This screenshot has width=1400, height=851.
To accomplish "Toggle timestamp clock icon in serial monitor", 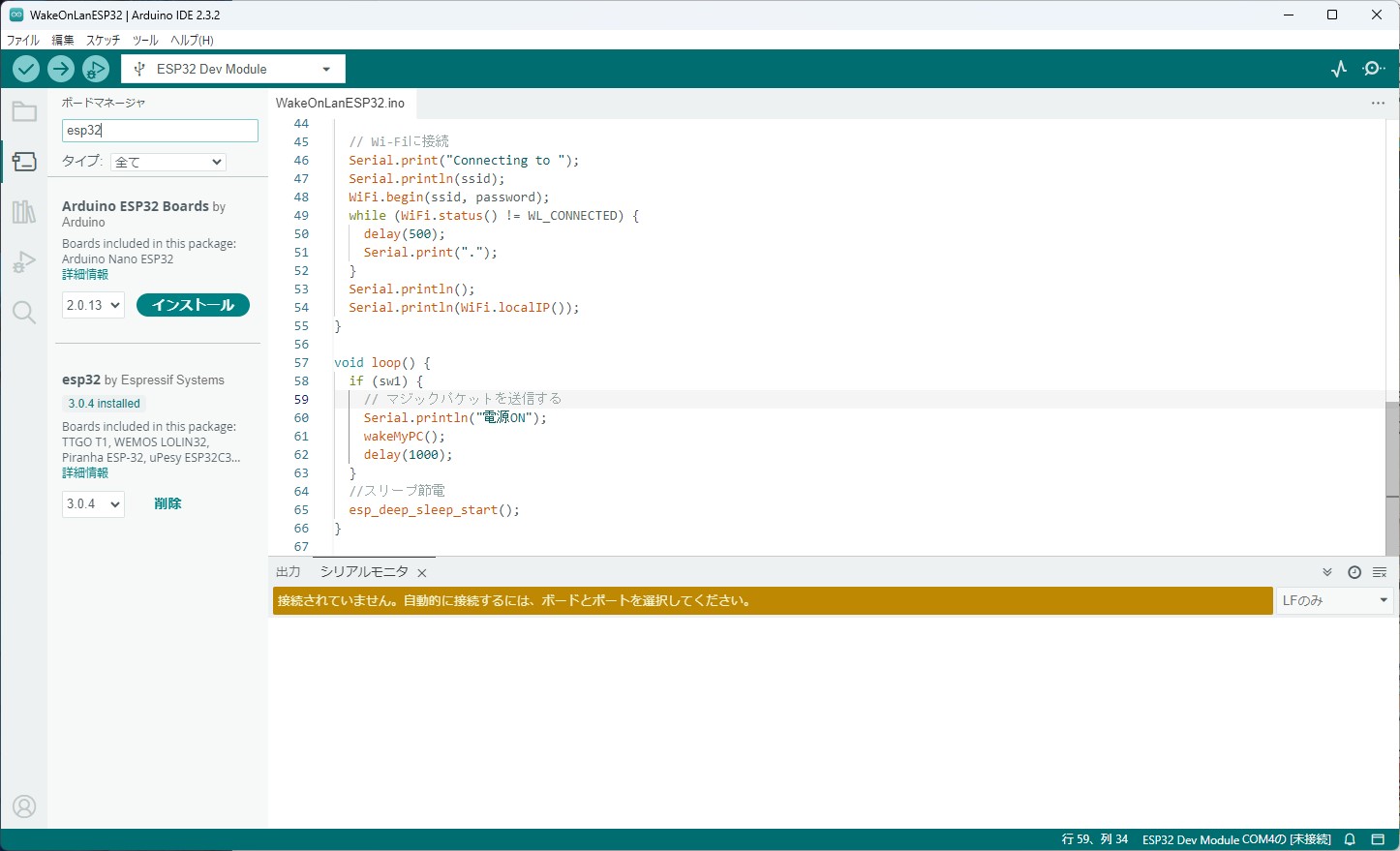I will pyautogui.click(x=1354, y=572).
